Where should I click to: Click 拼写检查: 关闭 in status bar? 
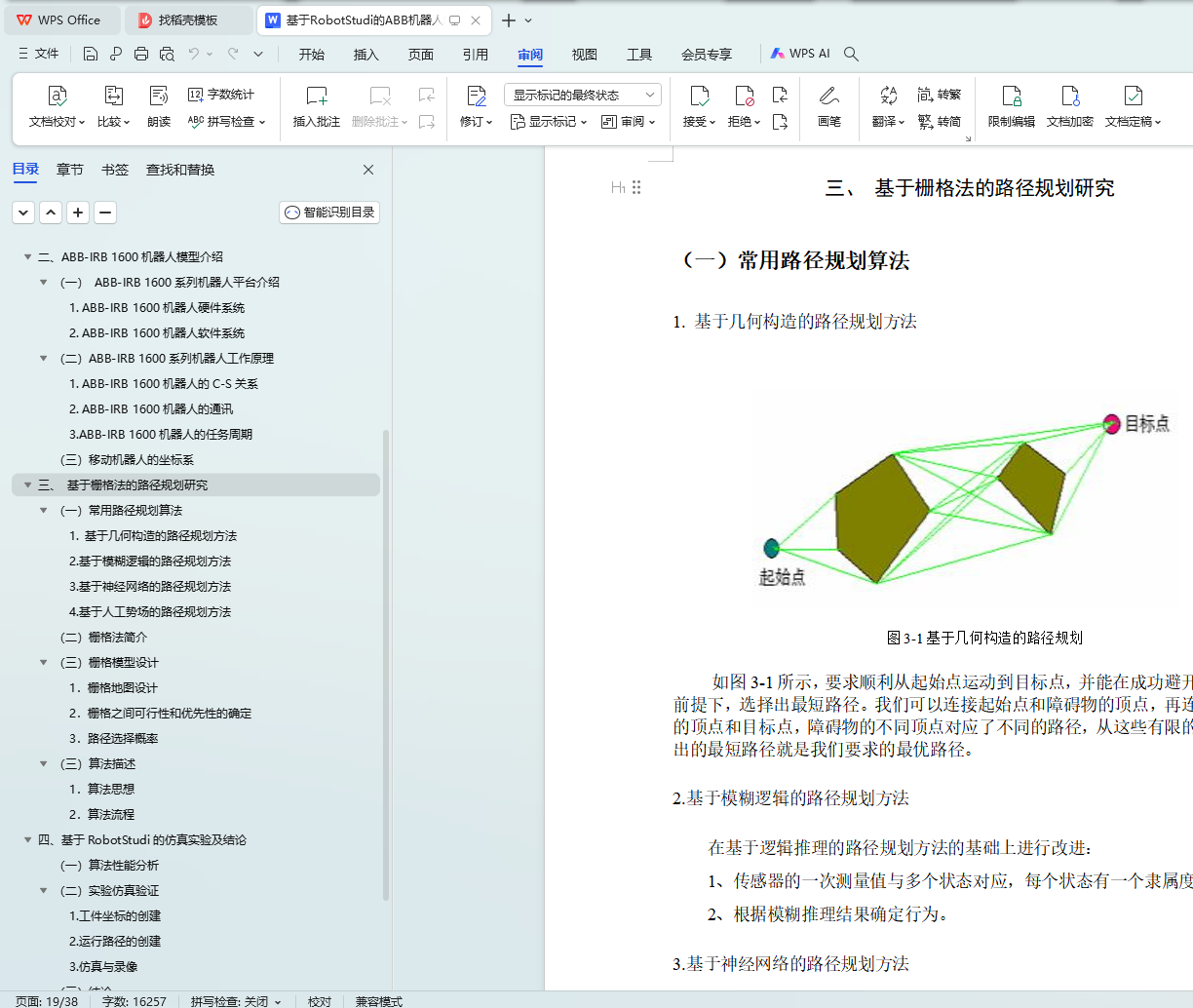(x=235, y=1001)
